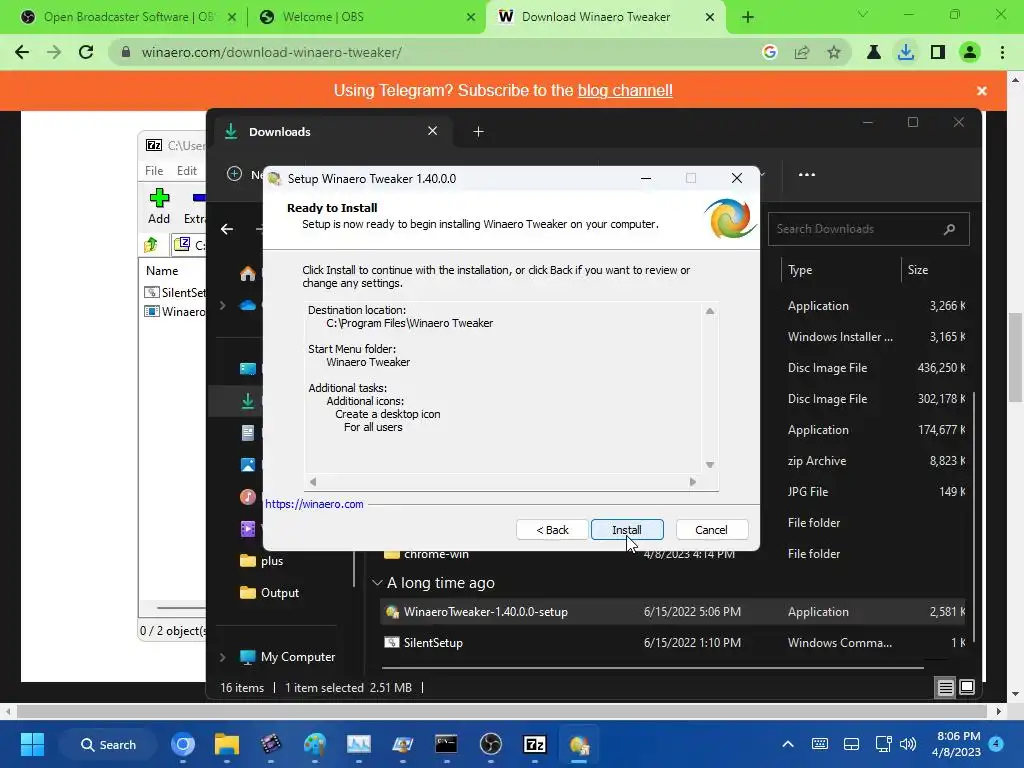Click the Music icon in Explorer sidebar
The width and height of the screenshot is (1024, 768).
click(248, 497)
